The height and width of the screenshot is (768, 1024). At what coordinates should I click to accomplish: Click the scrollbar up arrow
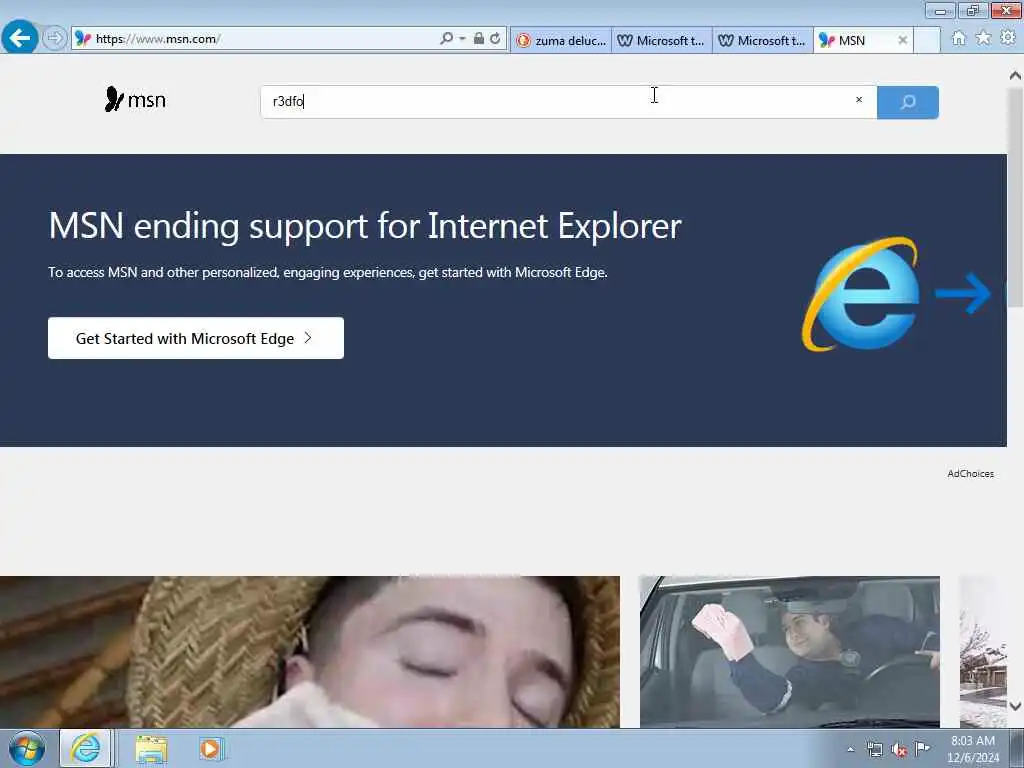click(x=1015, y=75)
